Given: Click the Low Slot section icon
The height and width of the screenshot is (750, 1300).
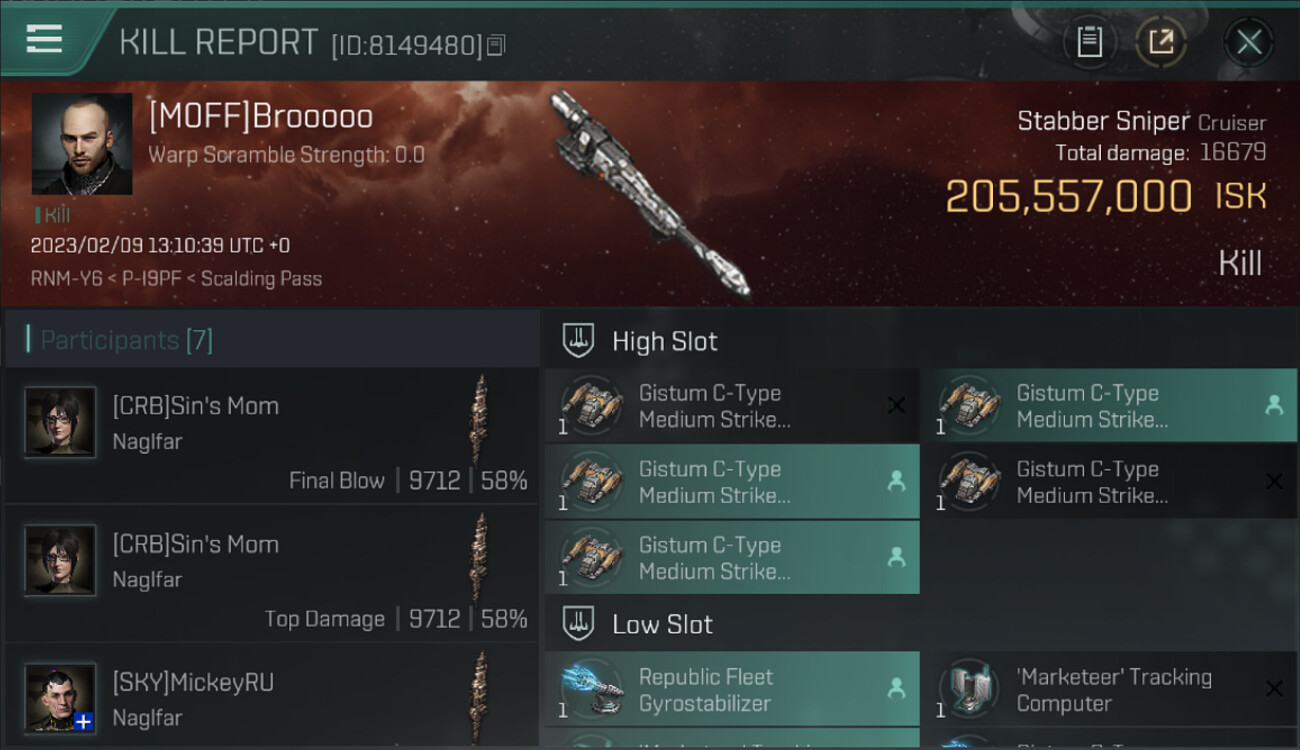Looking at the screenshot, I should (x=579, y=624).
